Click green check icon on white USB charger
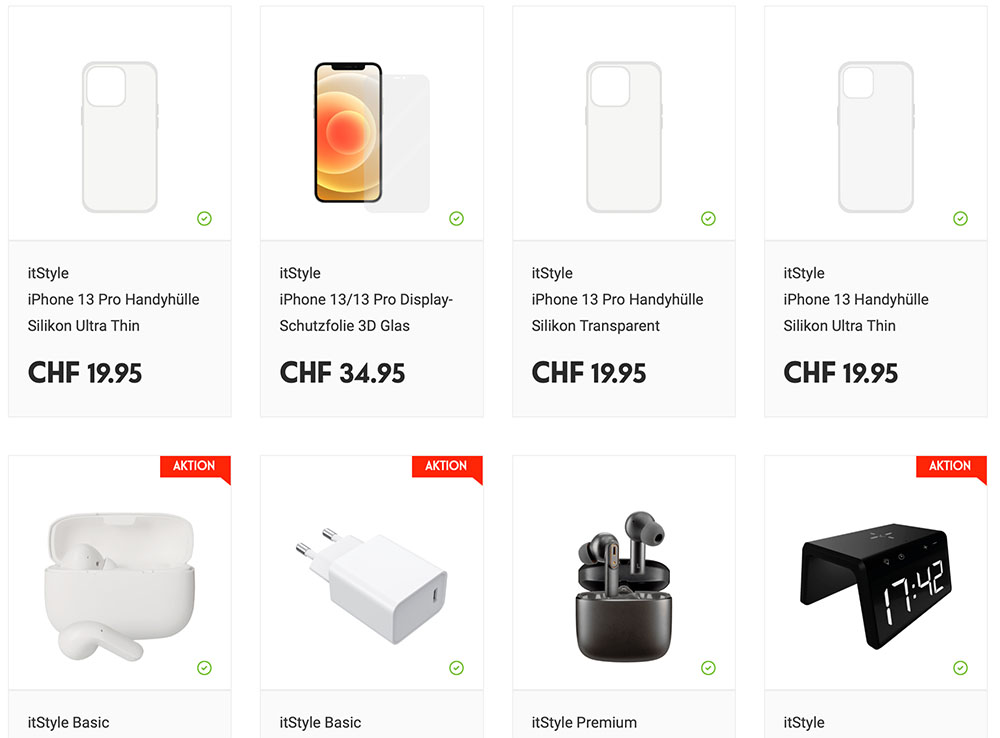1000x738 pixels. (457, 668)
